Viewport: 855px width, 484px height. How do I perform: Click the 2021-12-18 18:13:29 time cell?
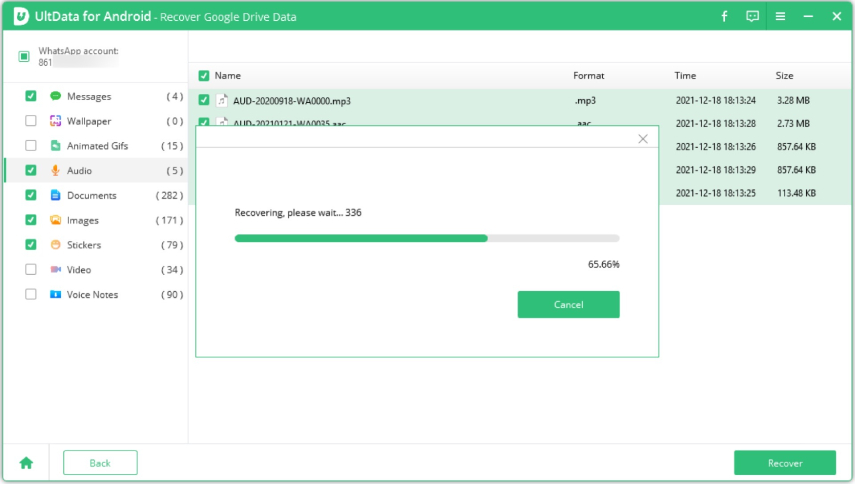(715, 170)
